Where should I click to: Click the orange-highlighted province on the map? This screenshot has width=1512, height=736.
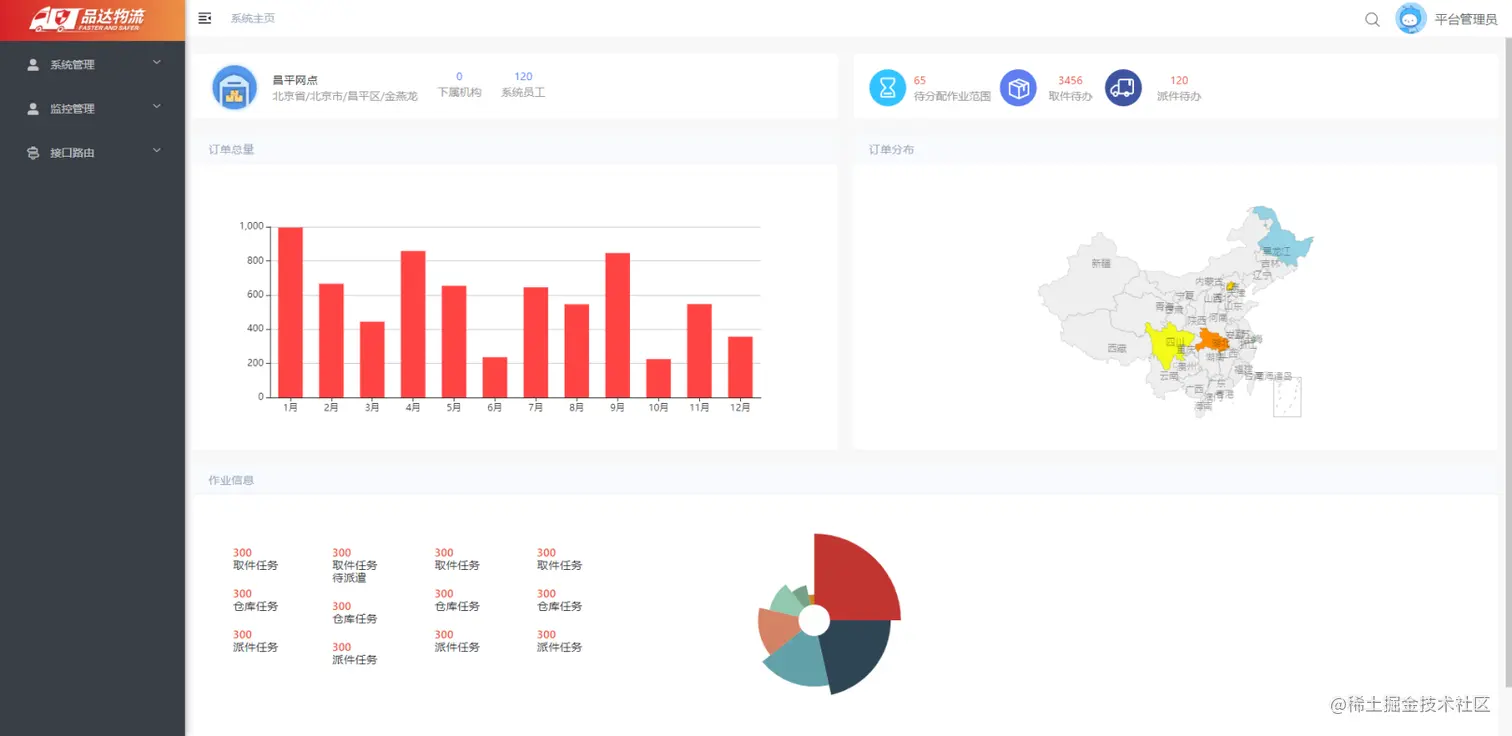[x=1213, y=340]
